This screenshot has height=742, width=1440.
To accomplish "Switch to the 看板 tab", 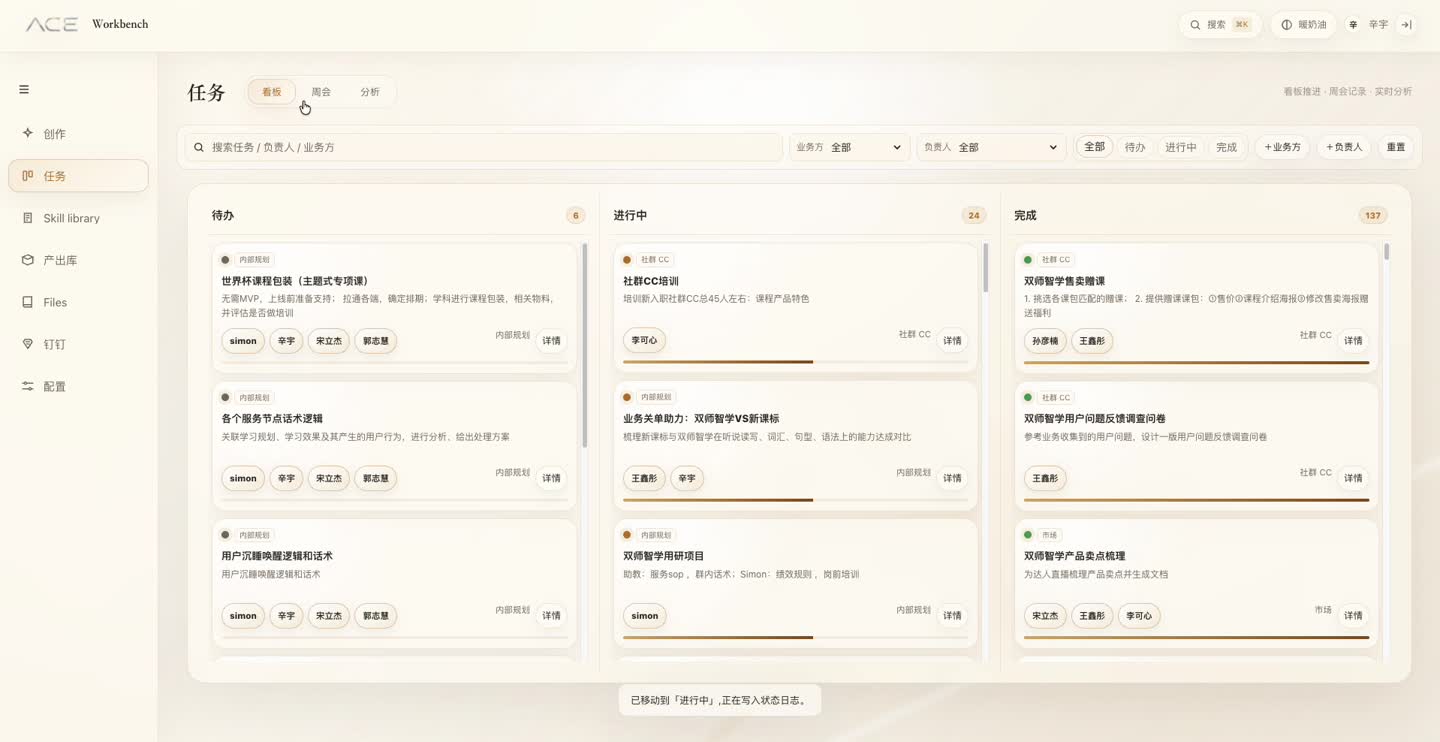I will pyautogui.click(x=272, y=92).
